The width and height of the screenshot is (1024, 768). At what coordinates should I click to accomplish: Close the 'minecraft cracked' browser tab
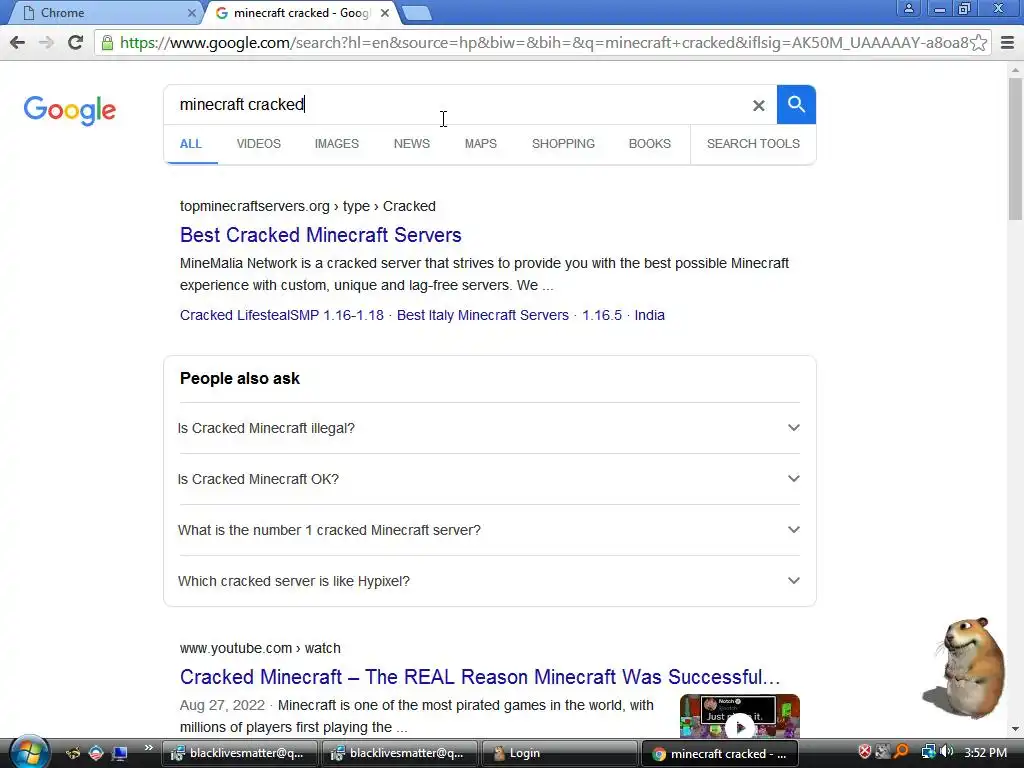(x=385, y=13)
